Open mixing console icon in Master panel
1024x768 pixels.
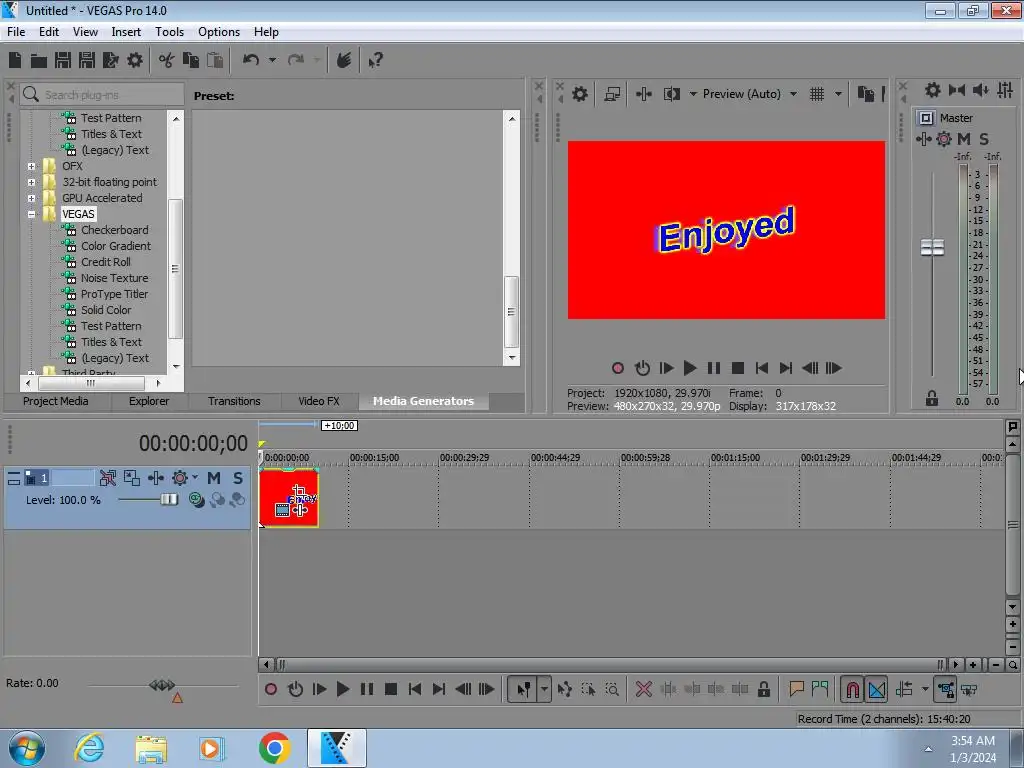pos(1005,90)
